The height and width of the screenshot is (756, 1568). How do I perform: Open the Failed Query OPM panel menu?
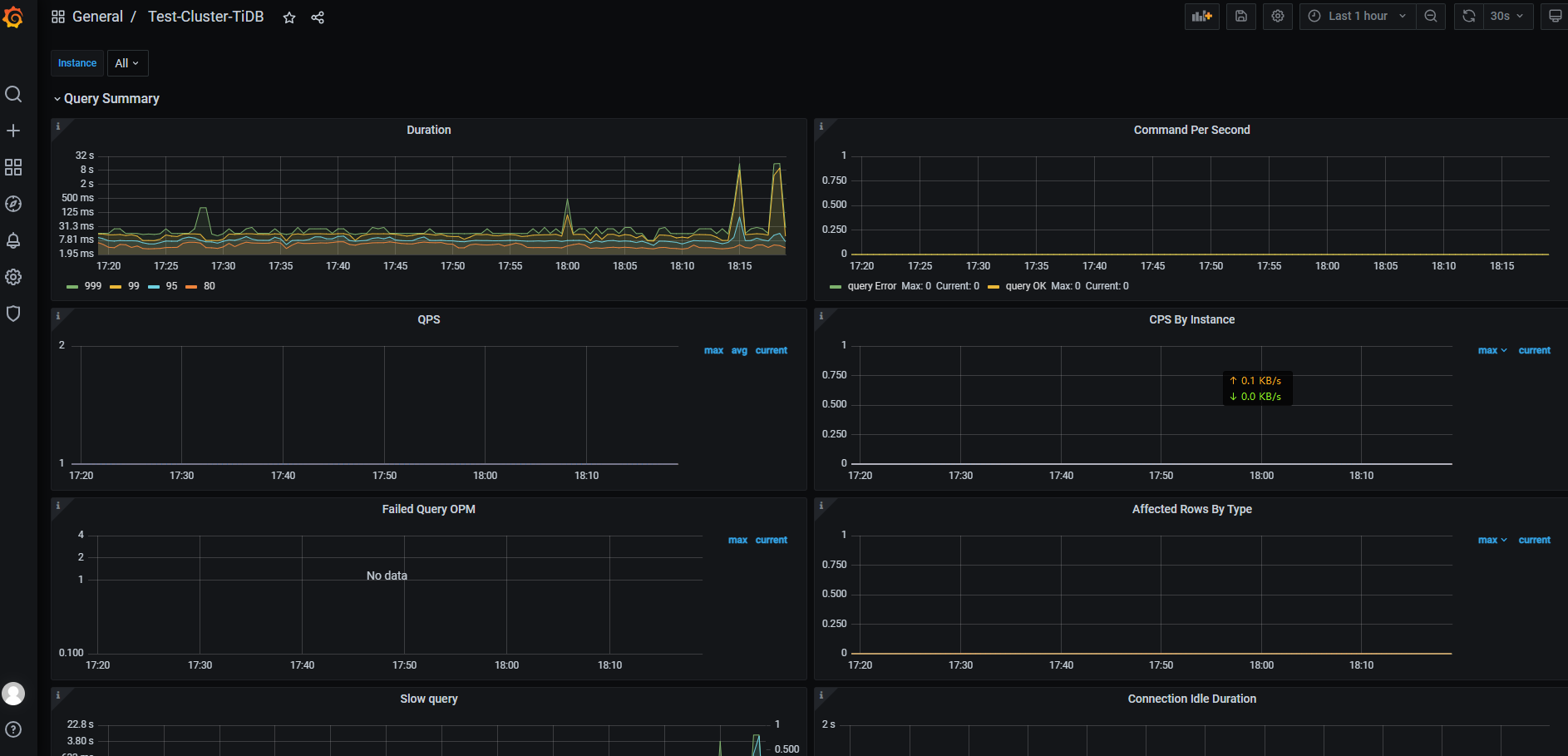coord(429,509)
